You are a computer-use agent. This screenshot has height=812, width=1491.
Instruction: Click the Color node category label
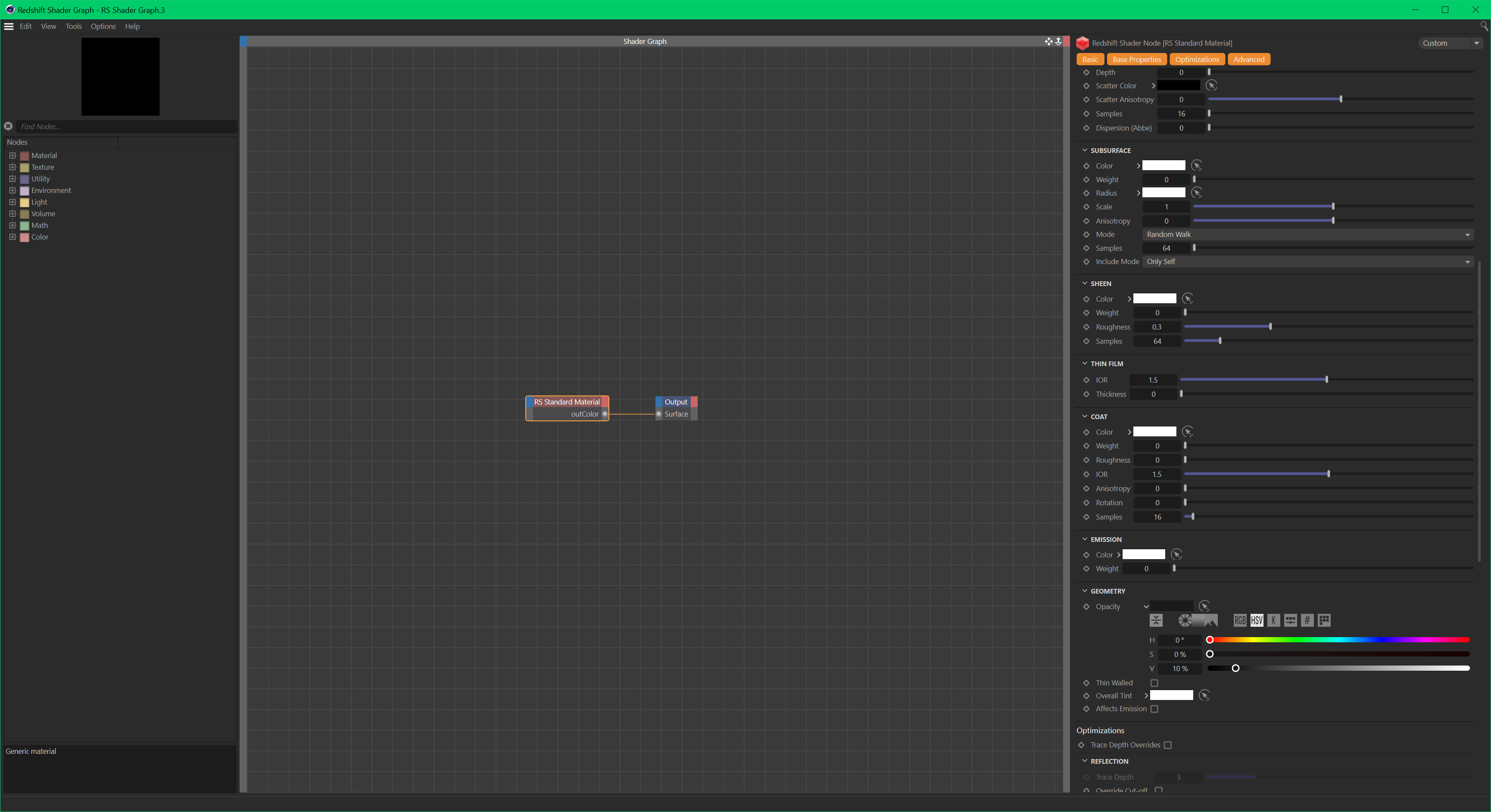tap(40, 237)
